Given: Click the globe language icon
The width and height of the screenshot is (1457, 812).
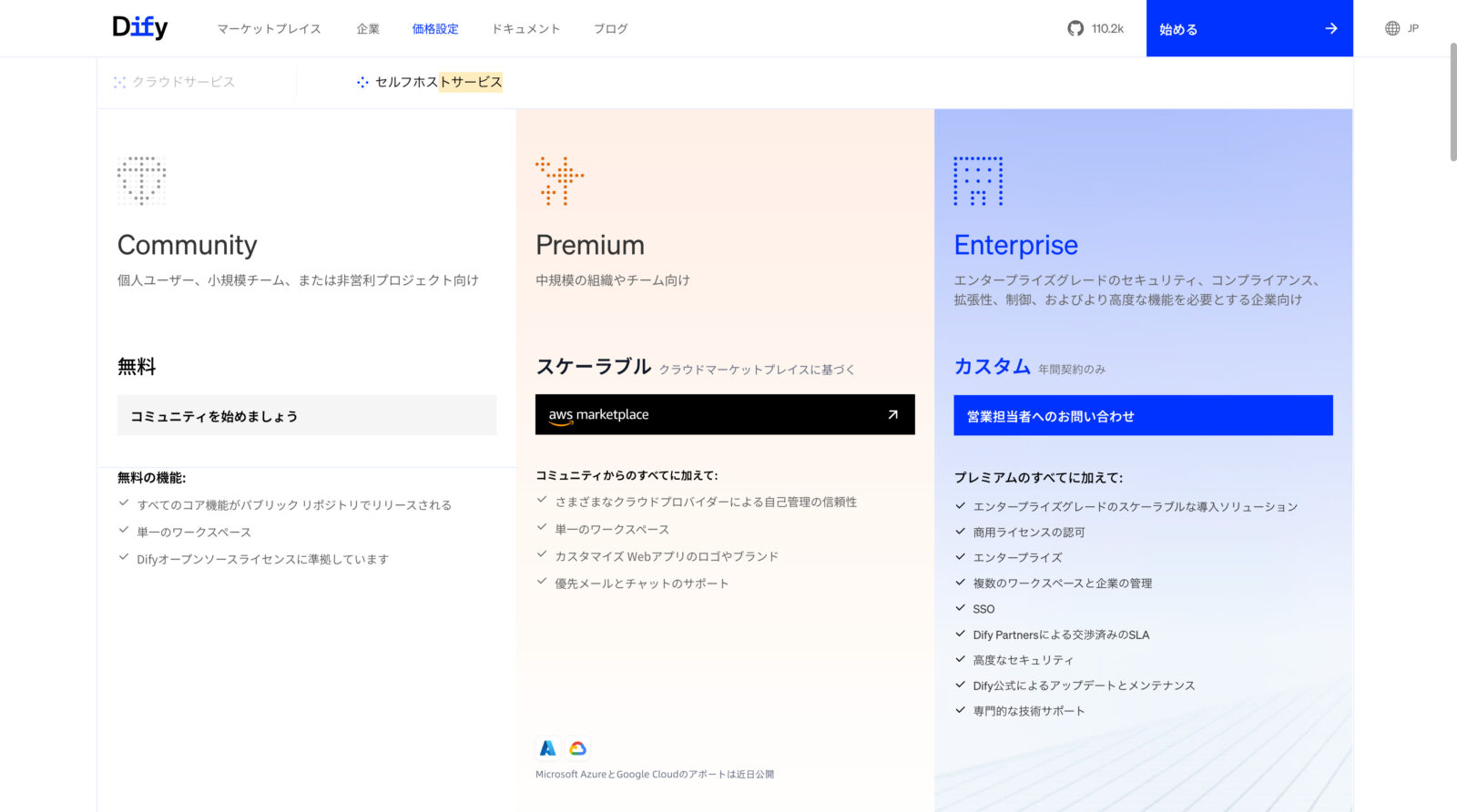Looking at the screenshot, I should click(x=1392, y=28).
